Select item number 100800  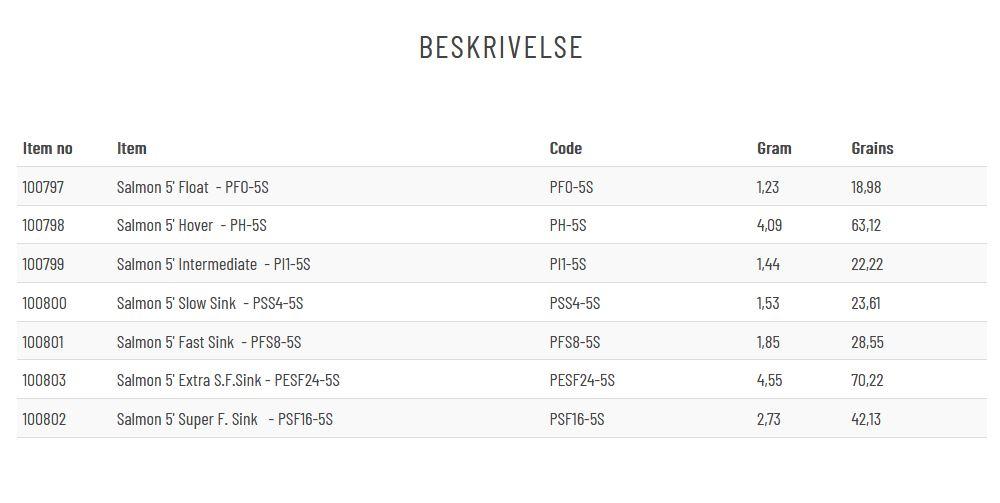point(45,303)
